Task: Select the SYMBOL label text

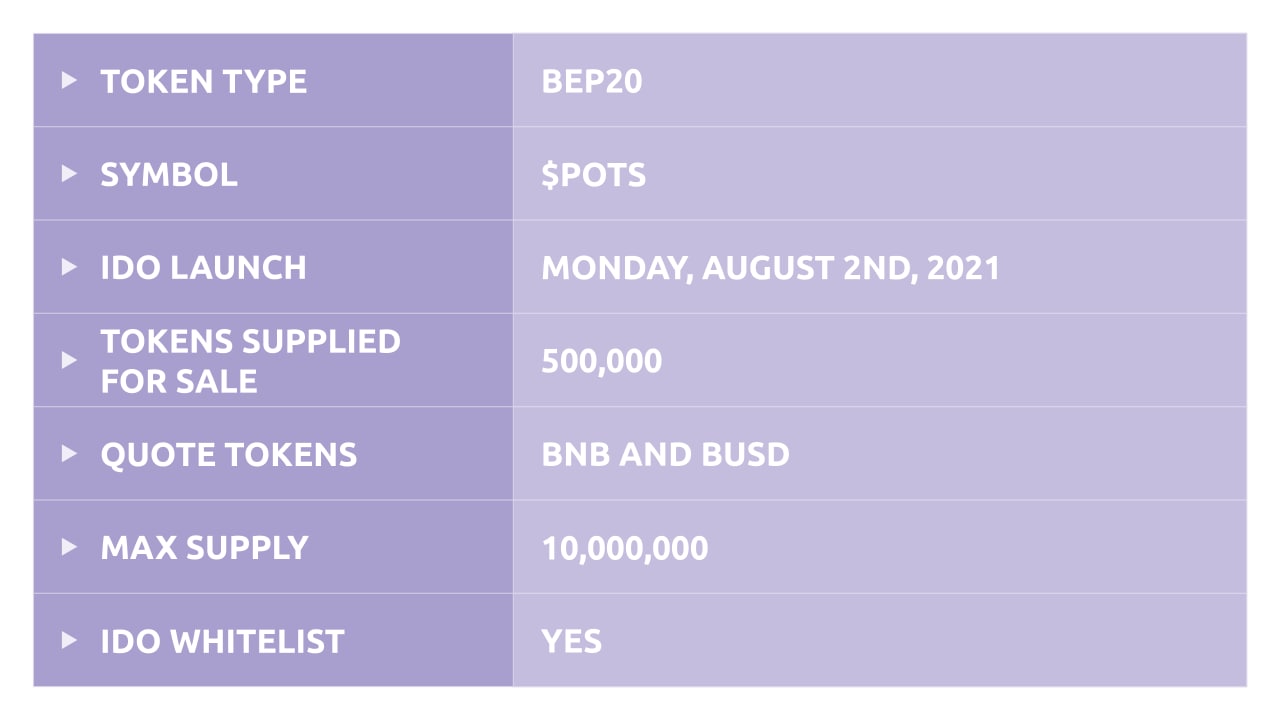Action: [169, 174]
